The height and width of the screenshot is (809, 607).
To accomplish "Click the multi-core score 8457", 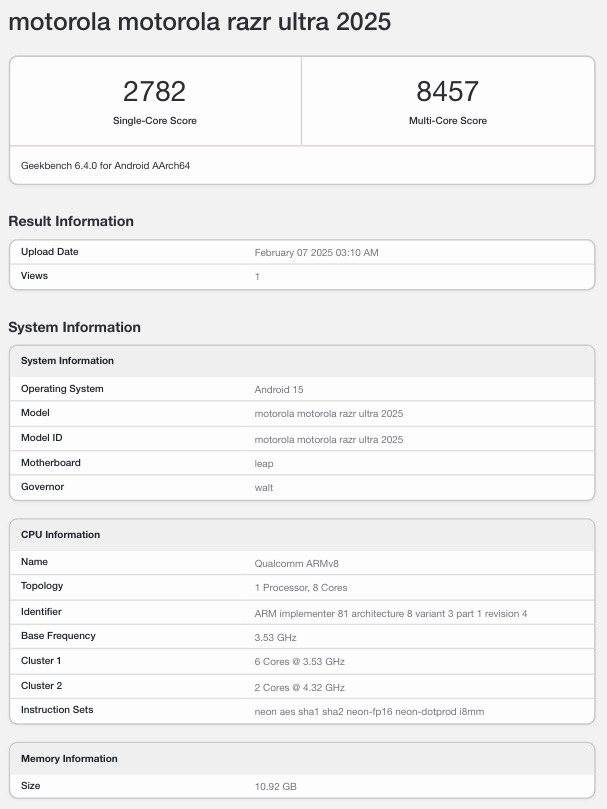I will coord(448,91).
